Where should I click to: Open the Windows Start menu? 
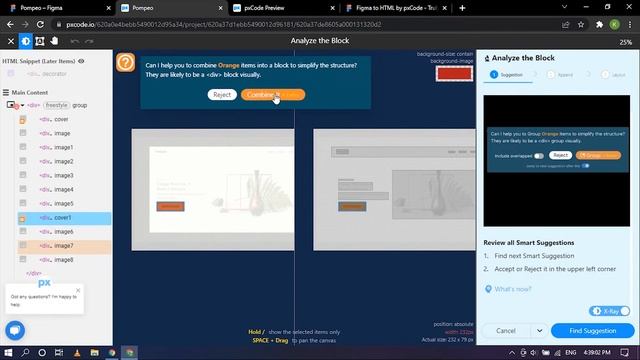(x=8, y=352)
